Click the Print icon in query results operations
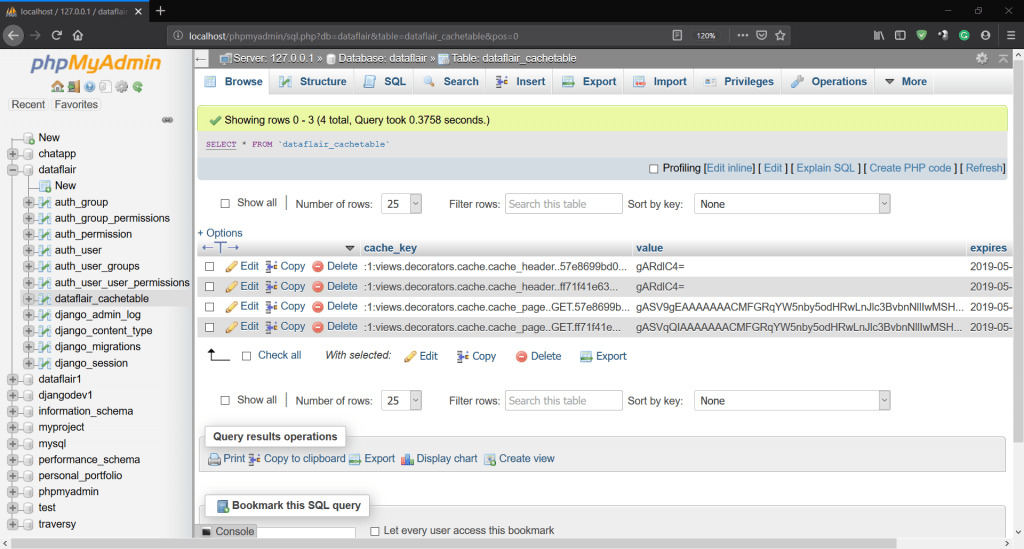The height and width of the screenshot is (549, 1024). tap(214, 459)
